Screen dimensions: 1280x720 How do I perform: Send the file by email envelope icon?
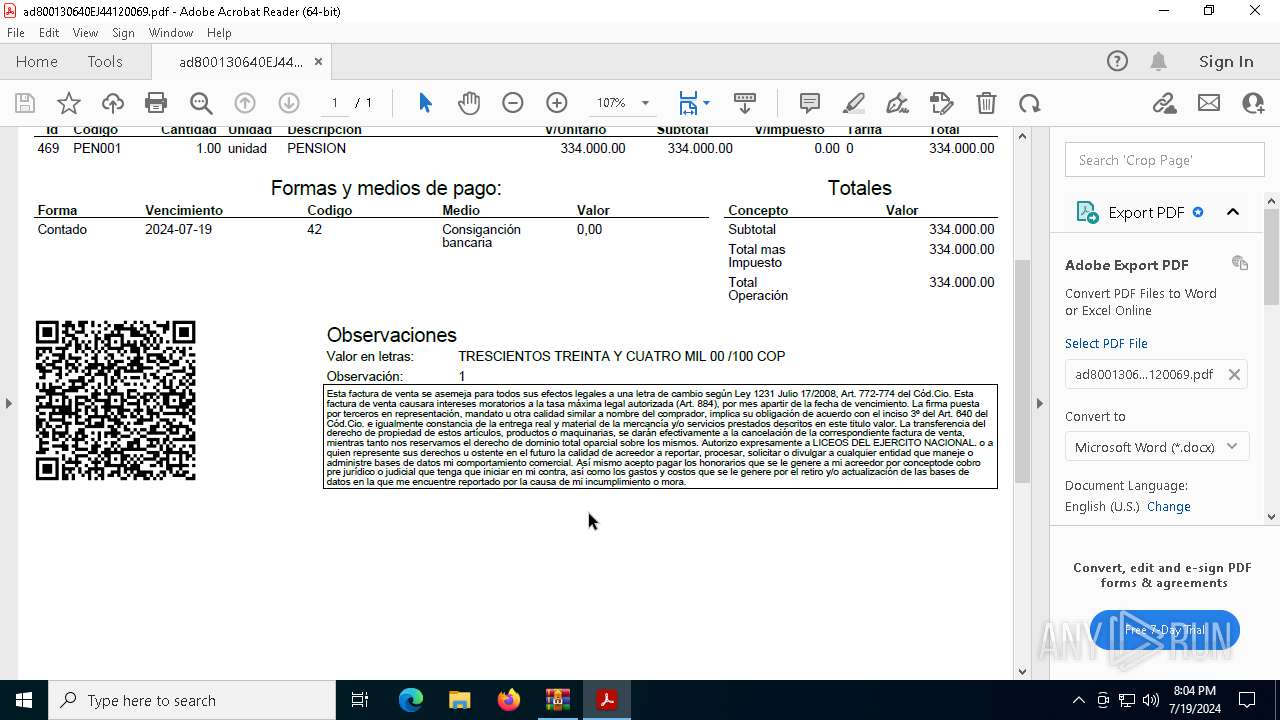click(x=1209, y=103)
